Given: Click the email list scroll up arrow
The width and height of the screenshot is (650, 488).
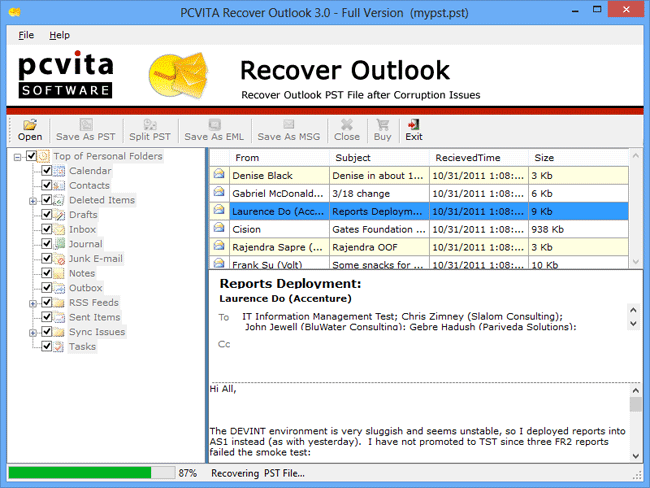Looking at the screenshot, I should [x=635, y=156].
